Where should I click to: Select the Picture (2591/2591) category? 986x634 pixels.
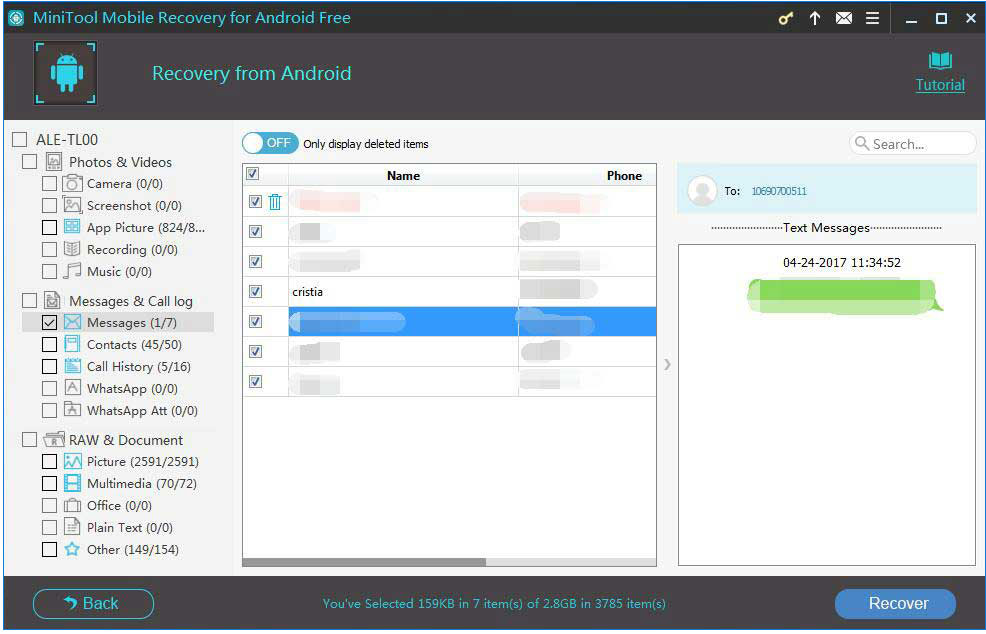(x=142, y=462)
